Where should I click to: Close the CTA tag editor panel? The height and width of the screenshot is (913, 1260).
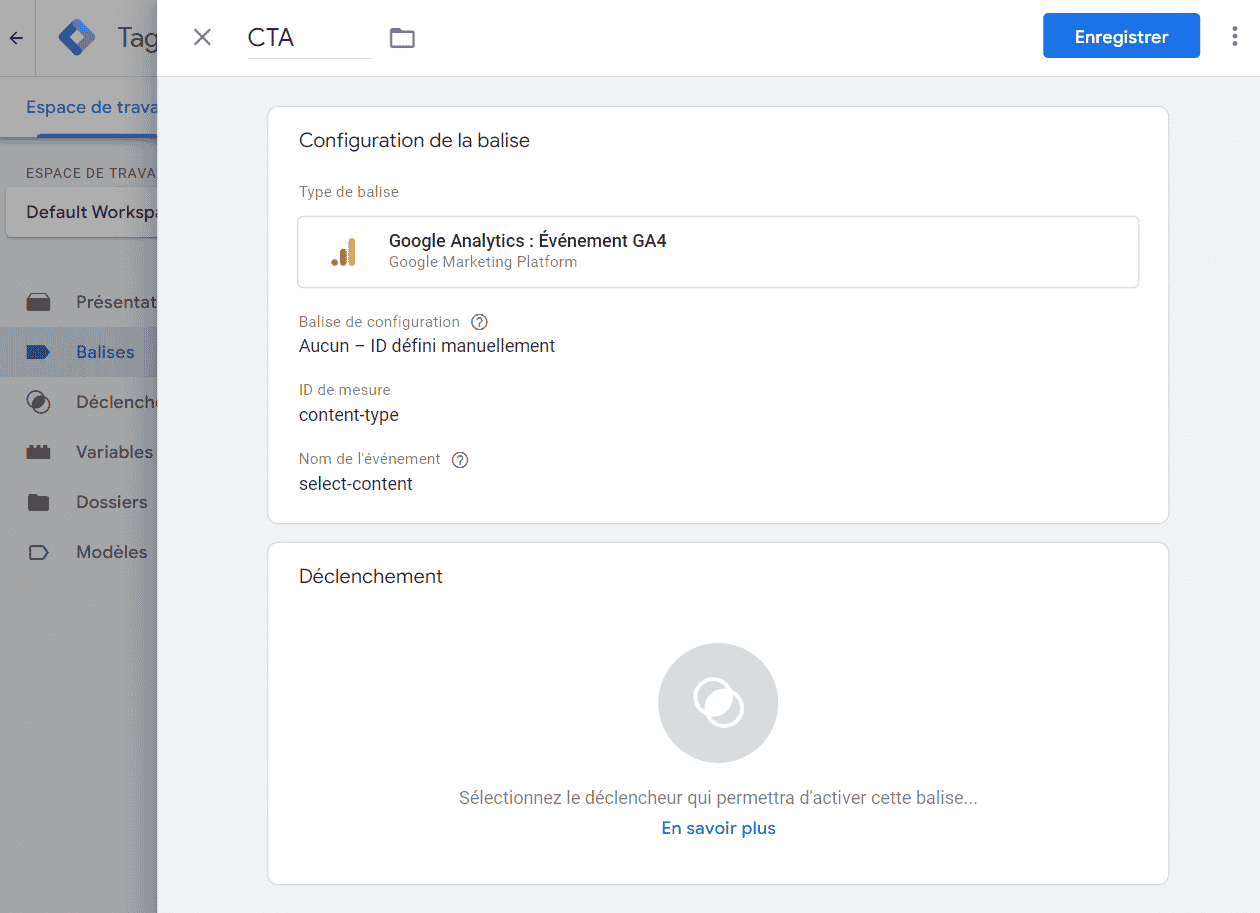click(202, 38)
